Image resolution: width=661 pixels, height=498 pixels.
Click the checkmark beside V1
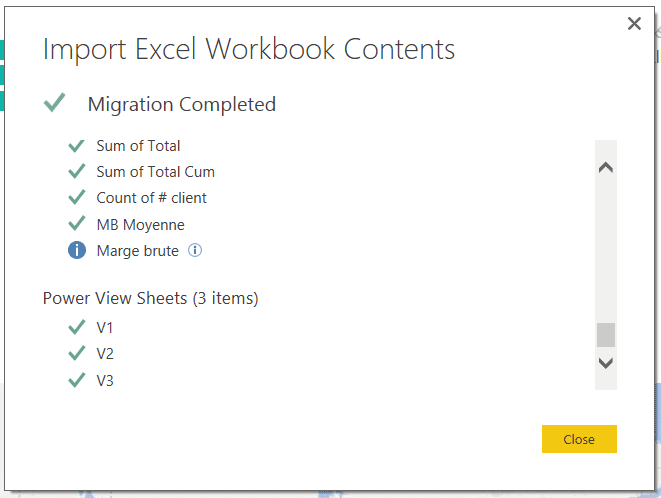pos(76,327)
